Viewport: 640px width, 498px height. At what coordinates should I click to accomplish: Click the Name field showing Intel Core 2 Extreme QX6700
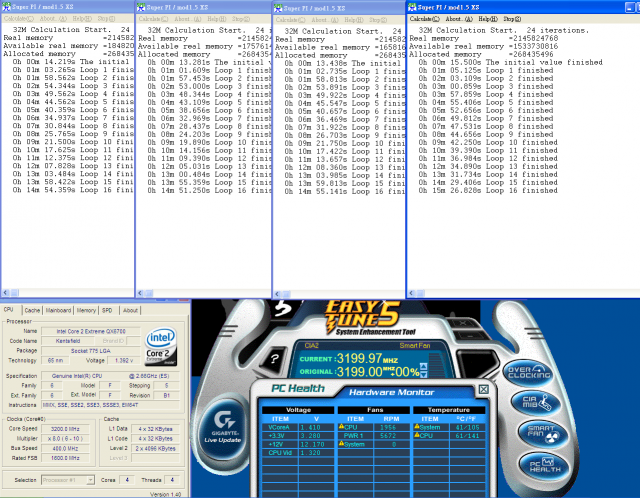(x=91, y=331)
